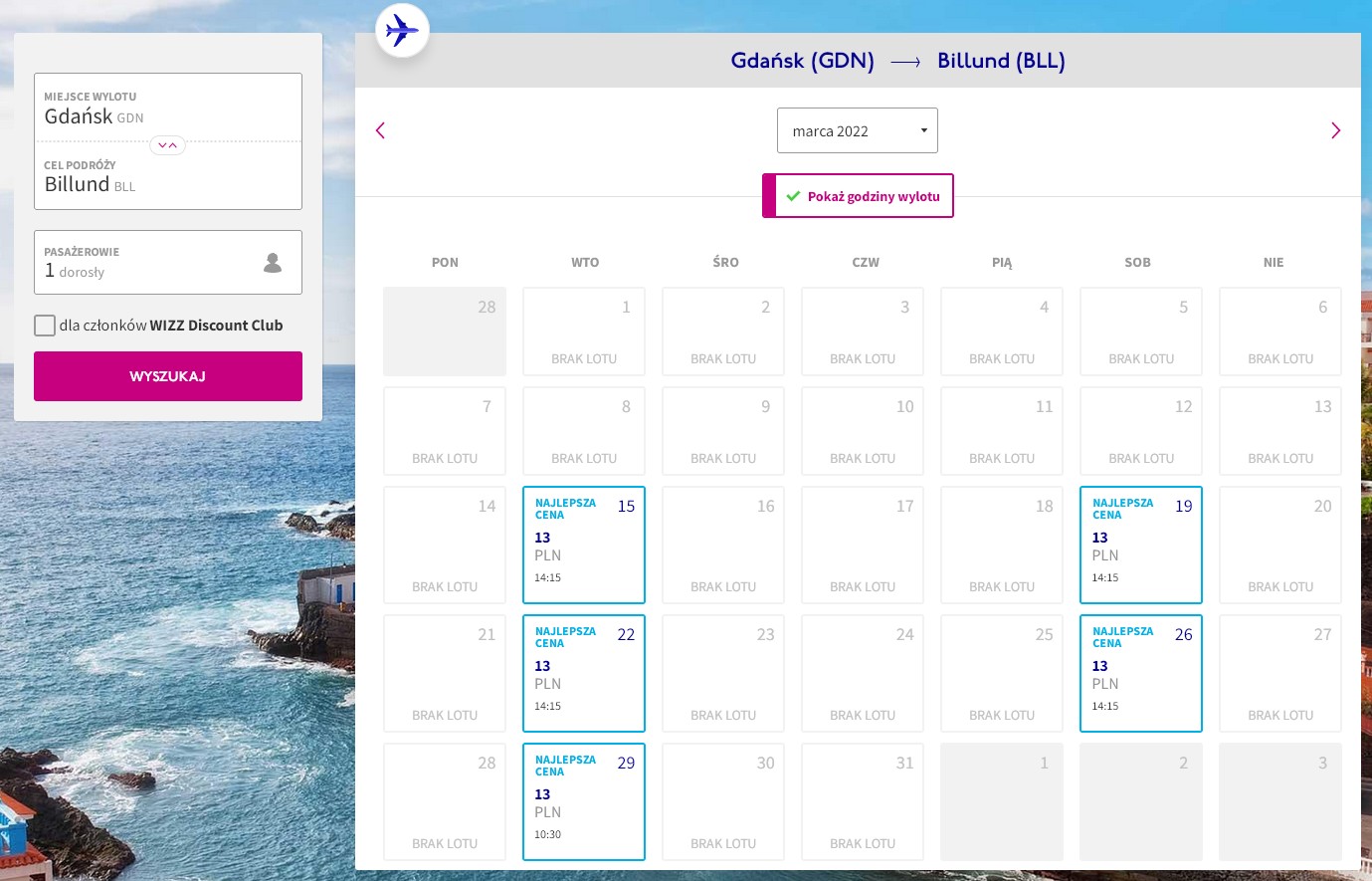Click '14:15' time in the March 15 cell
The image size is (1372, 881).
click(x=547, y=577)
